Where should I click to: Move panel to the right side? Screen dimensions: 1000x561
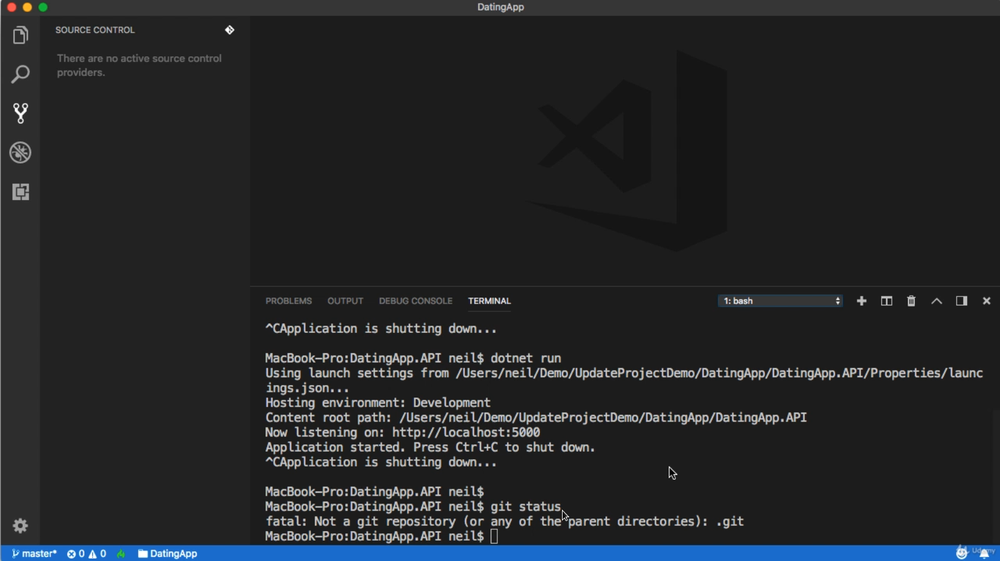coord(961,301)
